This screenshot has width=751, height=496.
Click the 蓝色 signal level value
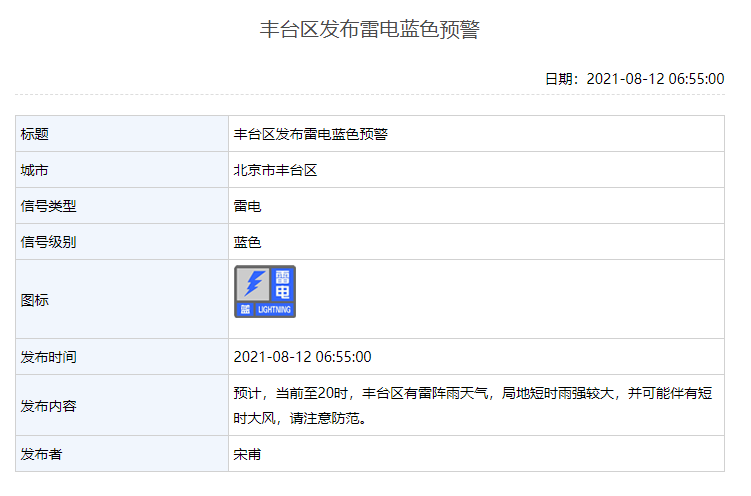(x=247, y=242)
